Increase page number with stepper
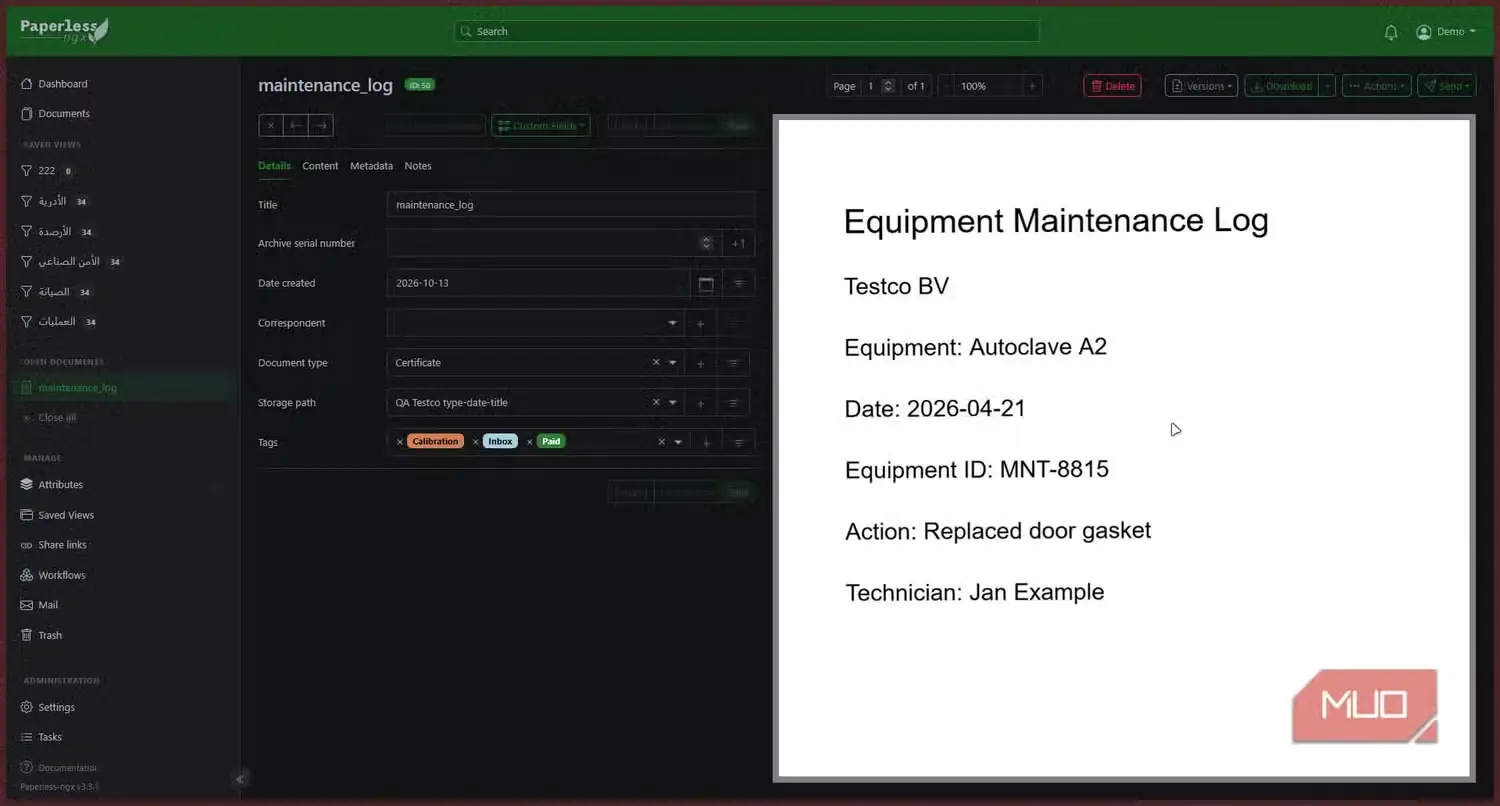Viewport: 1500px width, 806px height. tap(887, 83)
